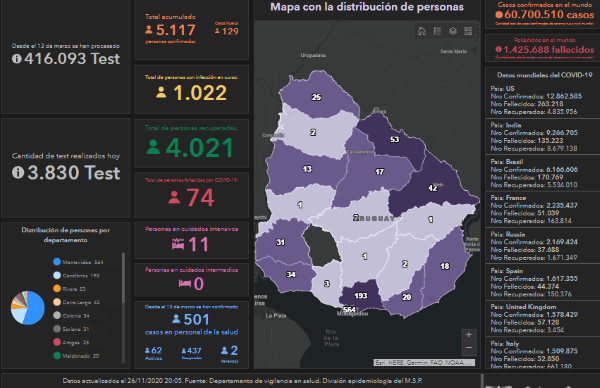Viewport: 600px width, 388px height.
Task: Select the northern department labeled 25
Action: point(316,97)
